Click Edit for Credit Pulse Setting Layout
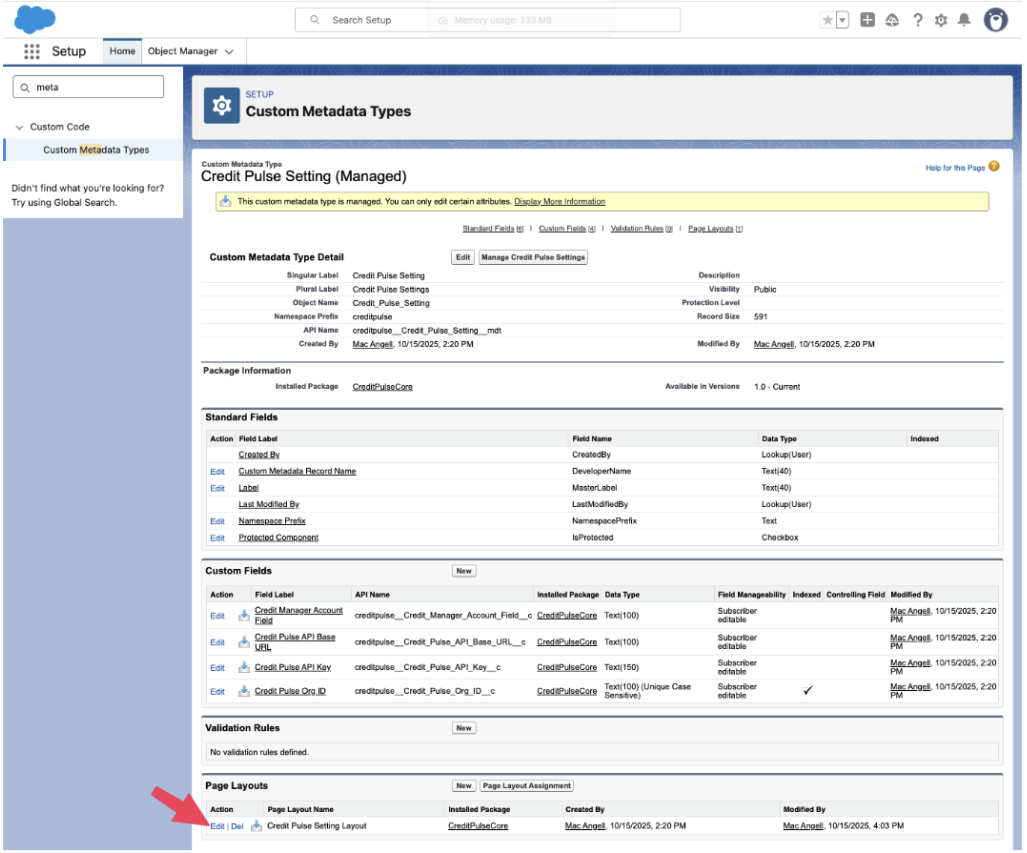Image resolution: width=1027 pixels, height=853 pixels. (217, 826)
